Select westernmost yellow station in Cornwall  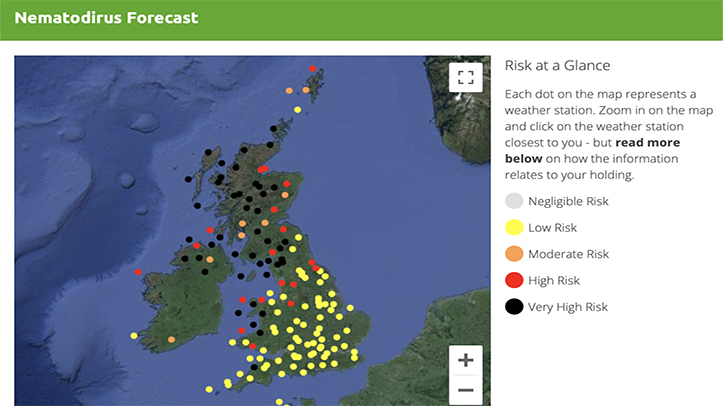point(208,389)
